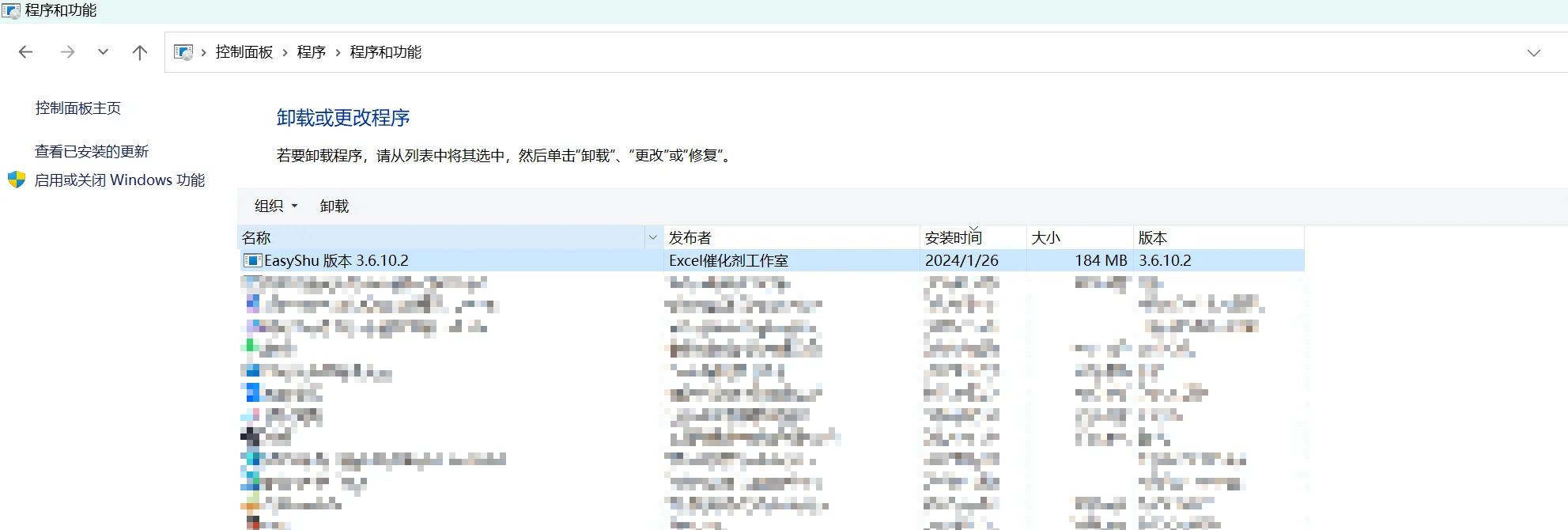This screenshot has height=530, width=1568.
Task: Go up one level with up arrow
Action: [140, 52]
